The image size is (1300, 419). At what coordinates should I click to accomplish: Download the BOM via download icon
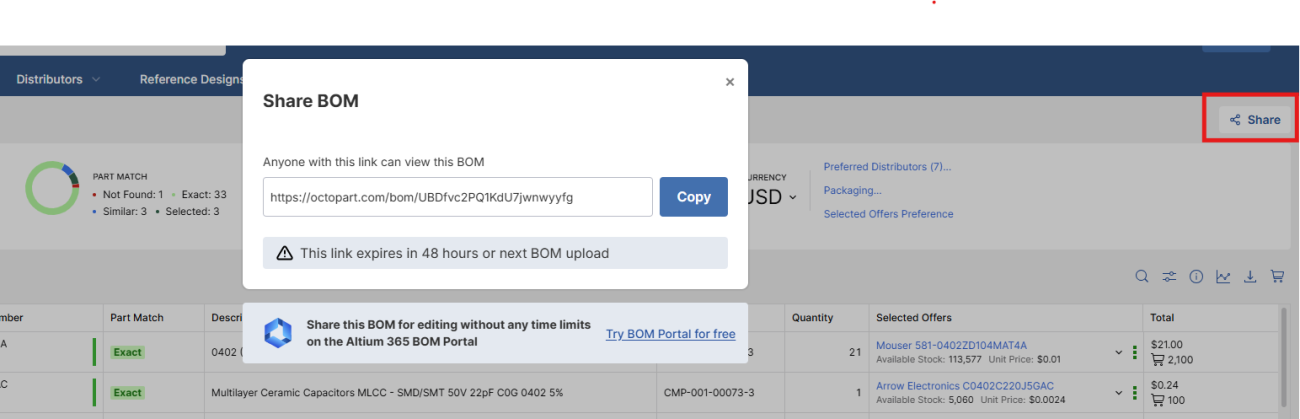[1250, 277]
